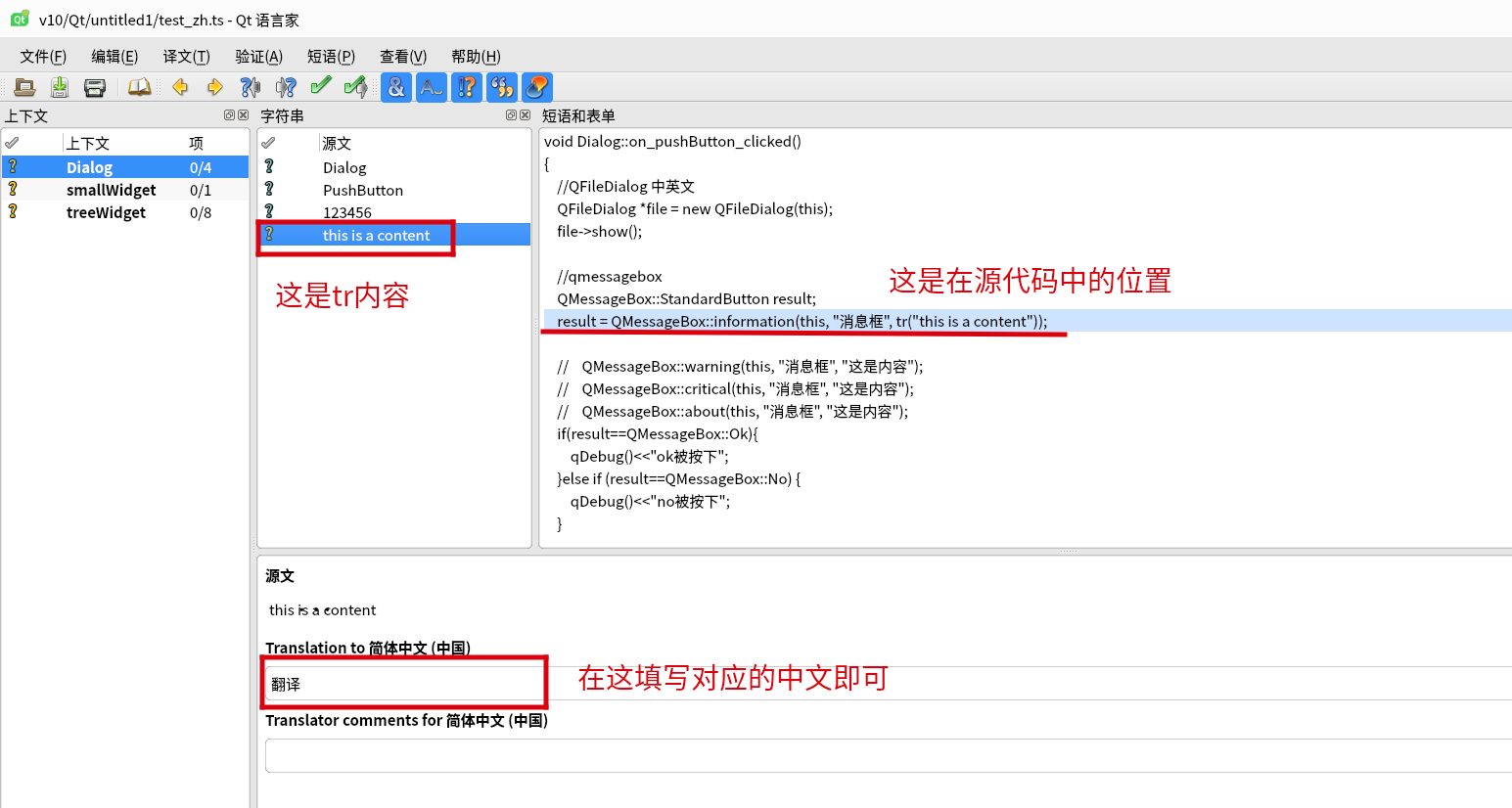Open a translation file via the folder icon
Viewport: 1512px width, 808px height.
click(24, 87)
